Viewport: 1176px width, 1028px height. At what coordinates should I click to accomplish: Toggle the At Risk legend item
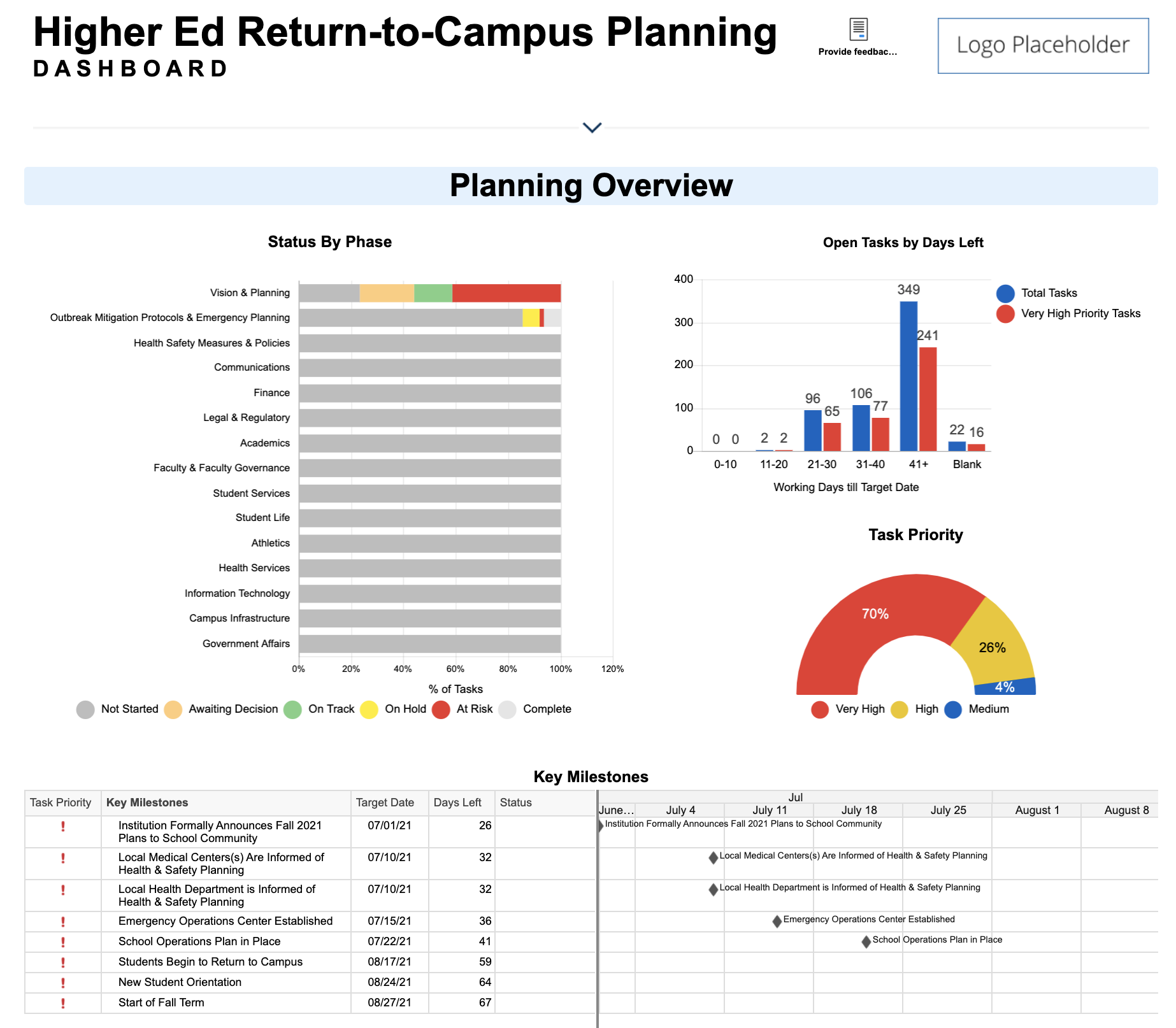click(x=463, y=710)
